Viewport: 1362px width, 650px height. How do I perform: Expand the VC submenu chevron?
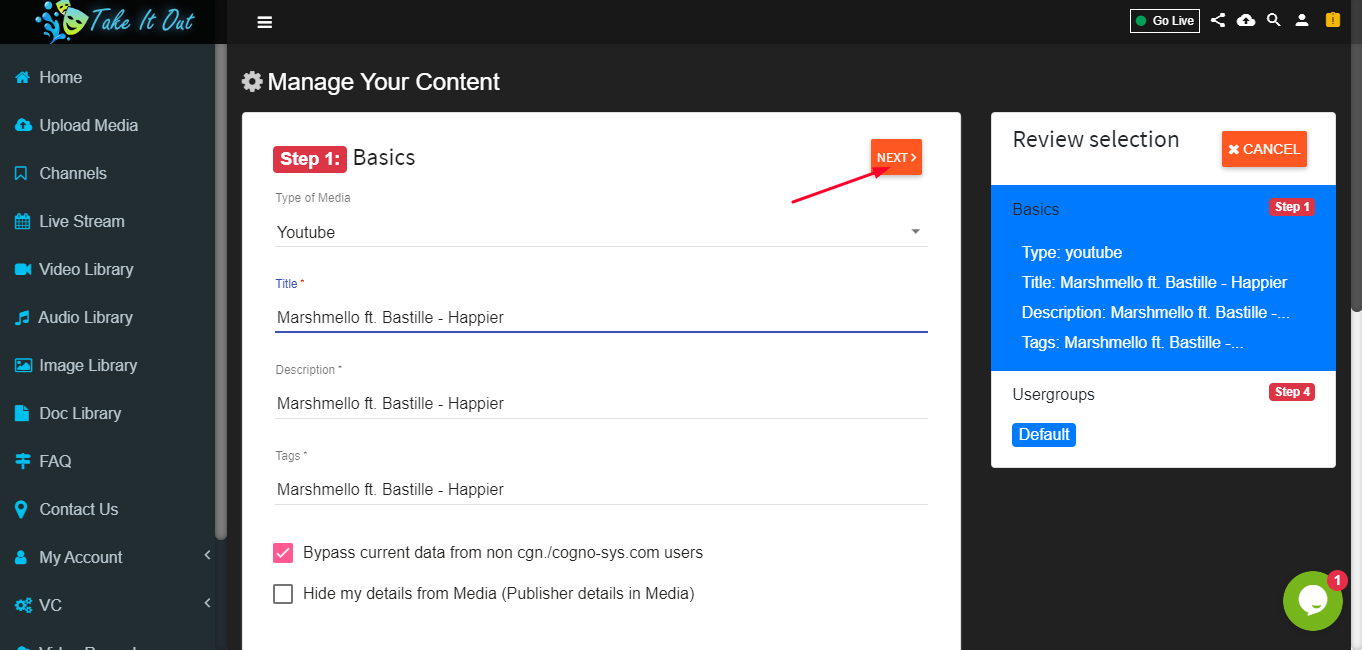(207, 603)
